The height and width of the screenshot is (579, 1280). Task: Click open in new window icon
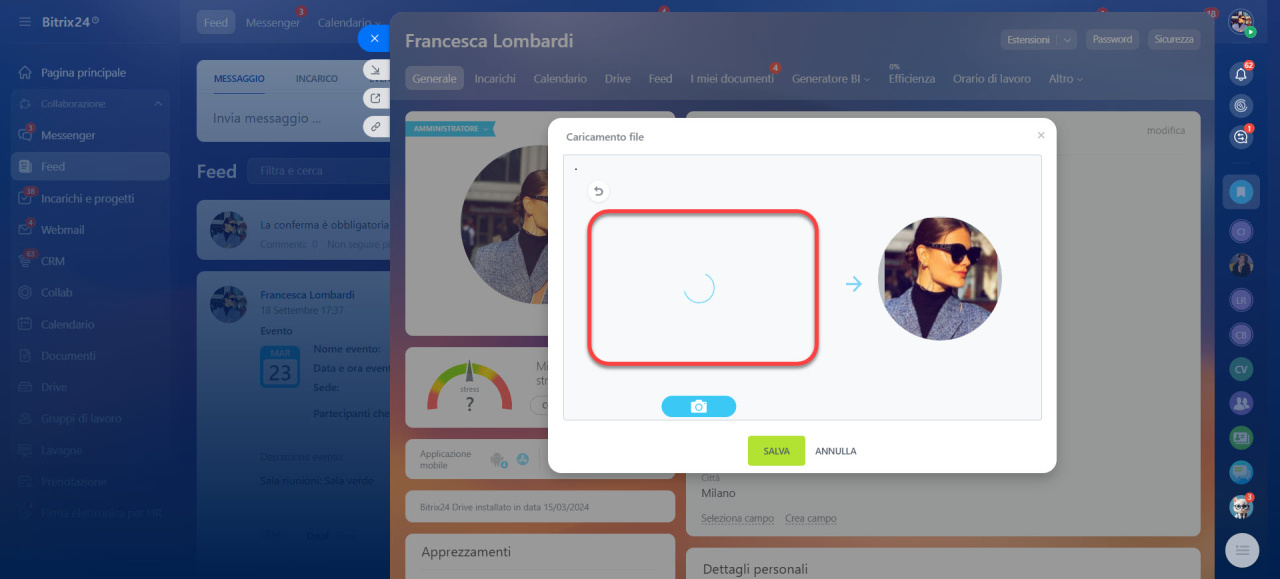coord(375,98)
